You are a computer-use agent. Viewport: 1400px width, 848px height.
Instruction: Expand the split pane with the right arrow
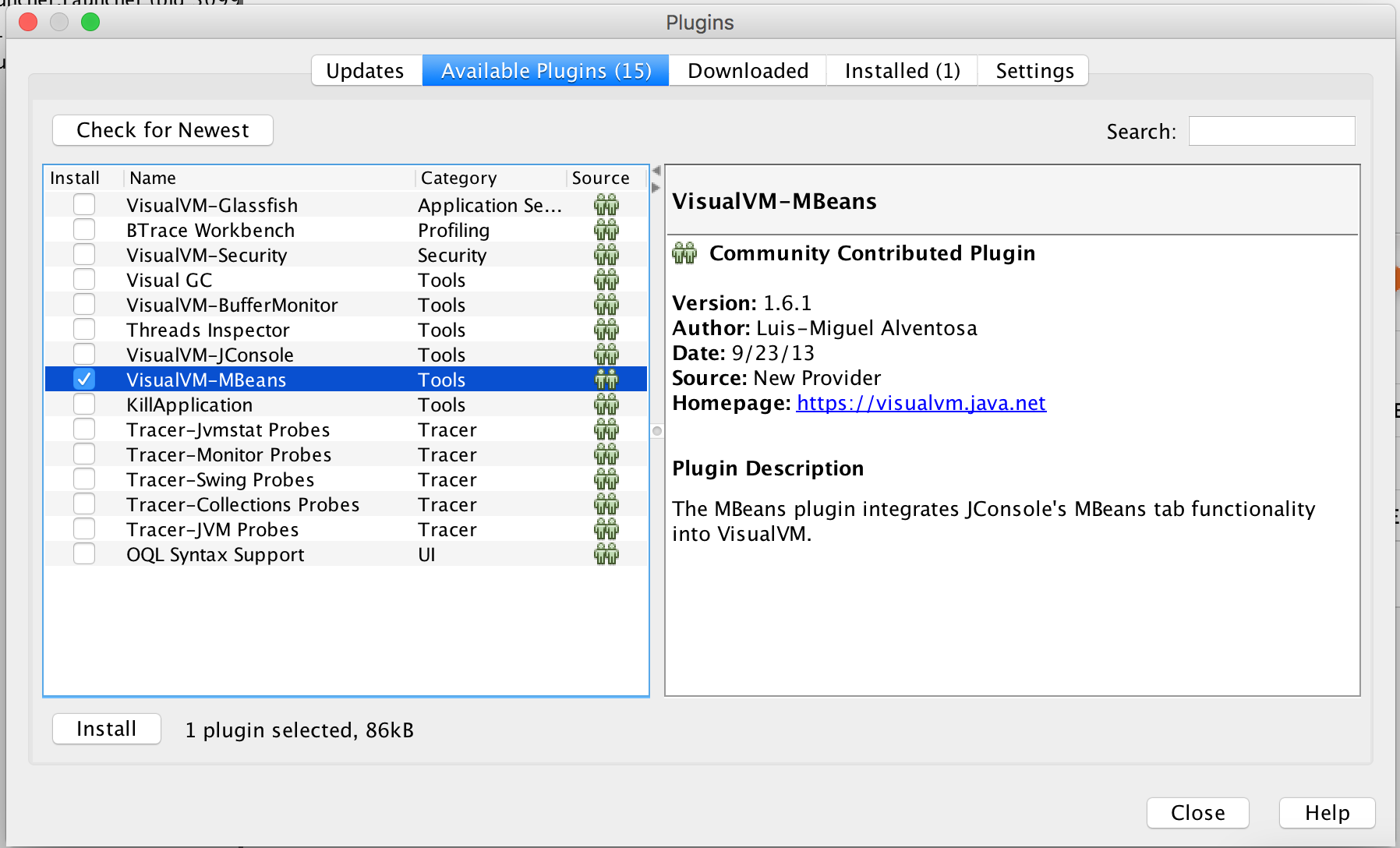(x=656, y=187)
